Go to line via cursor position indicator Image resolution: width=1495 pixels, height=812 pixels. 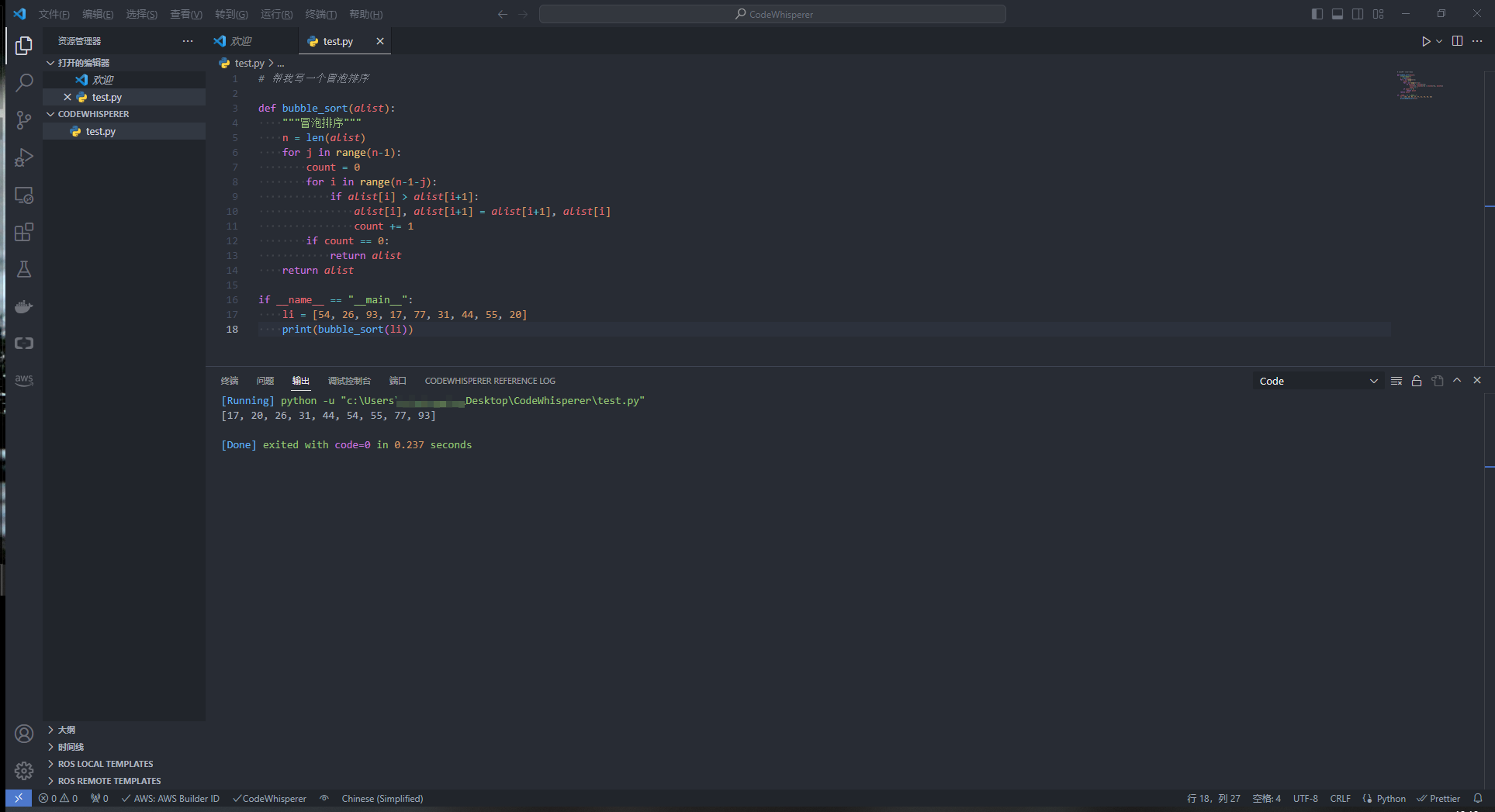click(1213, 798)
